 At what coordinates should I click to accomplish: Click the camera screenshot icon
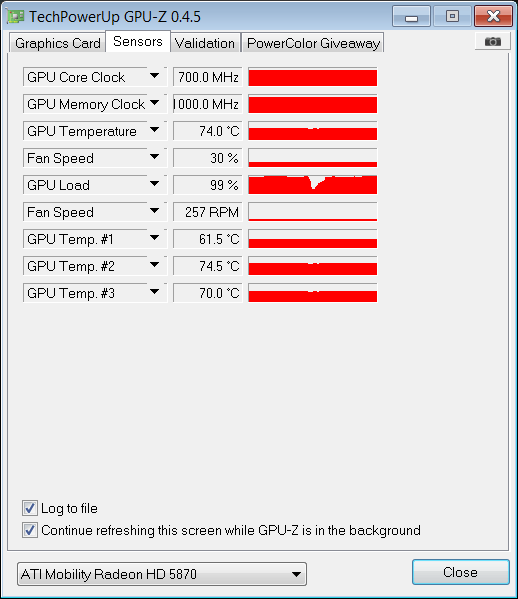tap(492, 41)
